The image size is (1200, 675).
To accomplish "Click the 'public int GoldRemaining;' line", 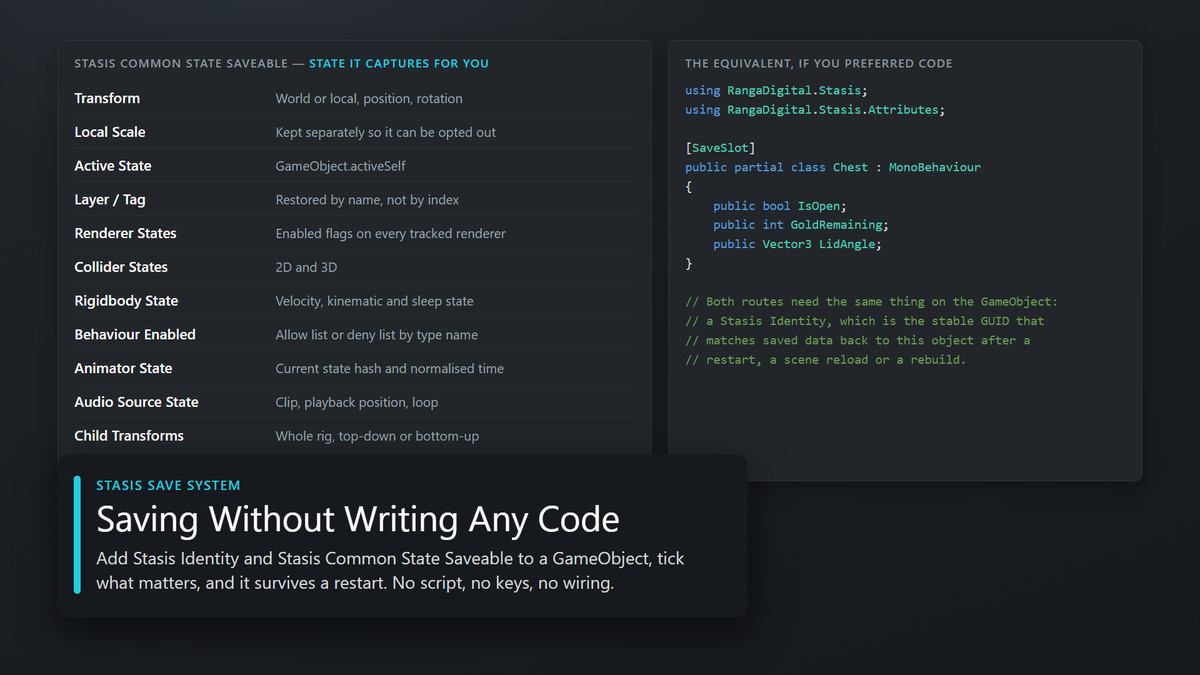I will tap(801, 225).
